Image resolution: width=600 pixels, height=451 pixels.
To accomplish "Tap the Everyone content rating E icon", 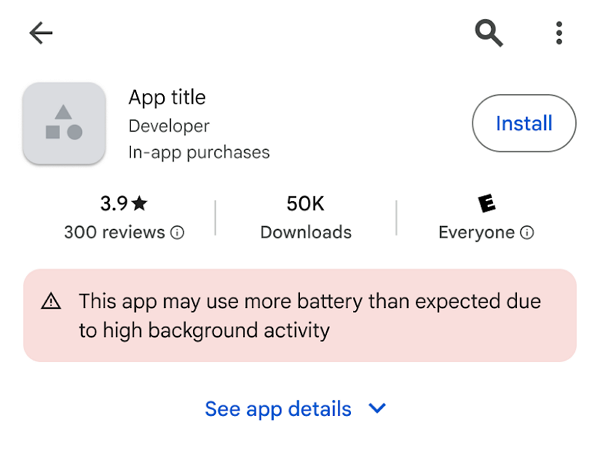I will tap(486, 204).
